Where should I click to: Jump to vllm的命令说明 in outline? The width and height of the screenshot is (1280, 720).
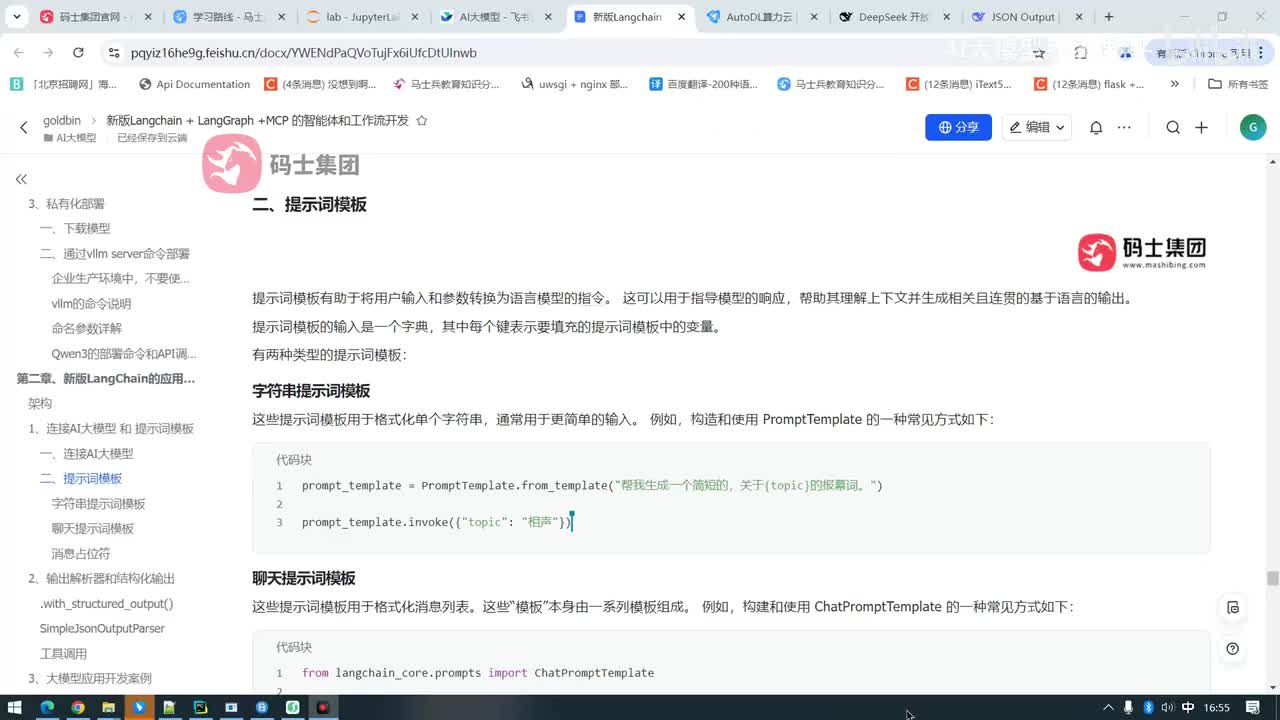pyautogui.click(x=91, y=303)
